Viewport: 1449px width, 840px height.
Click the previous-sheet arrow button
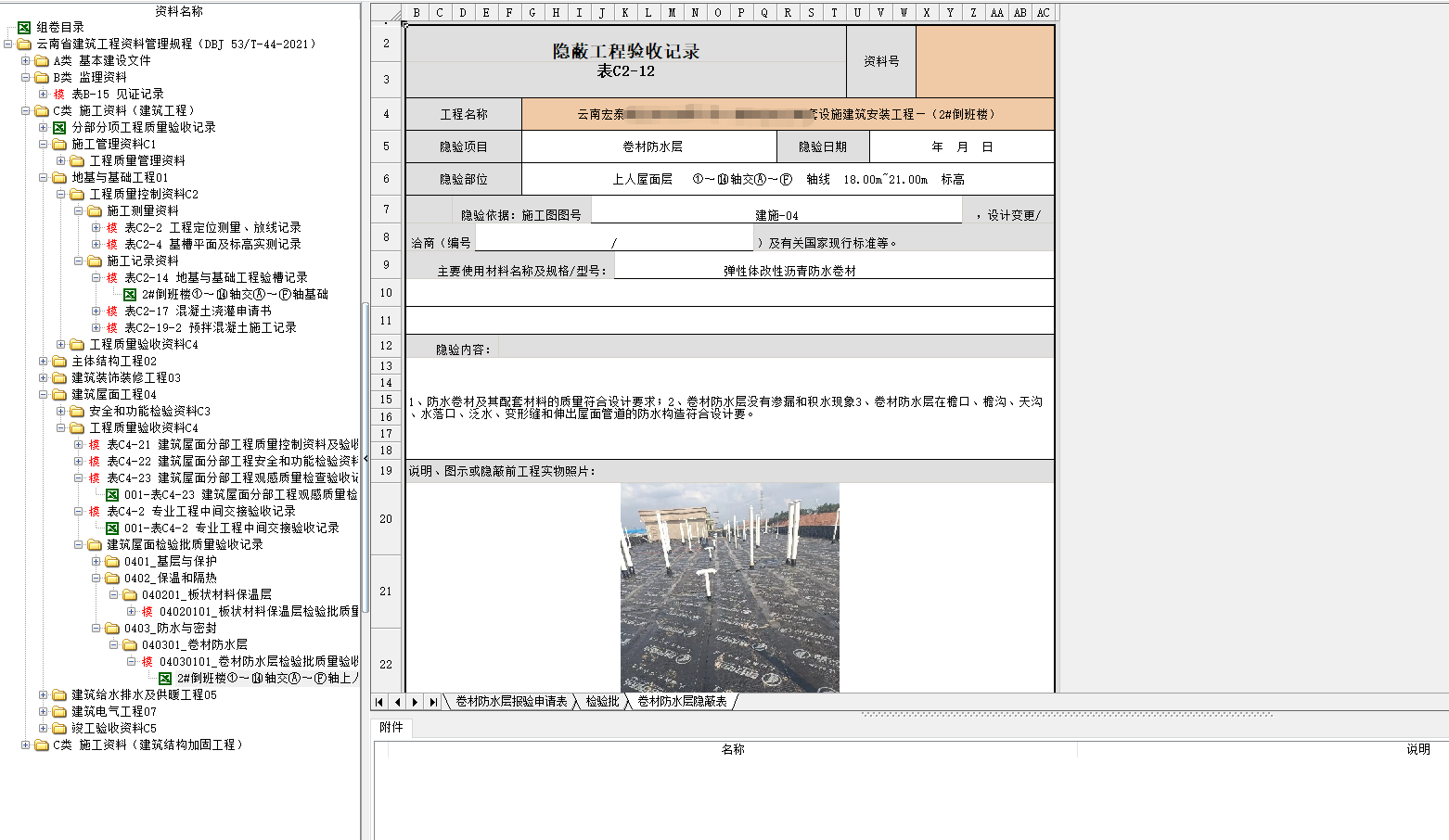coord(398,702)
